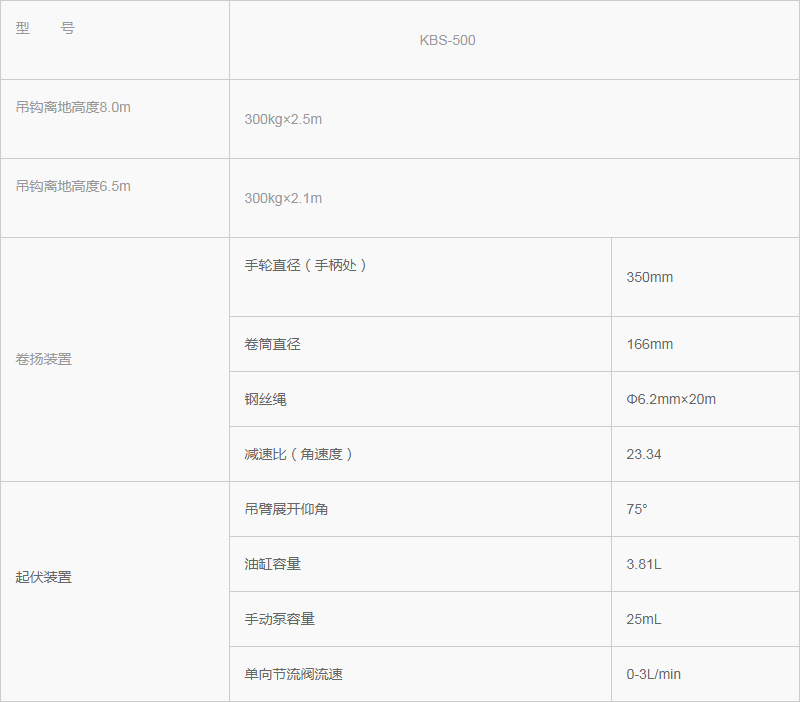The width and height of the screenshot is (800, 702).
Task: Select the 吊钩离地高度6.5m row label
Action: pyautogui.click(x=73, y=186)
